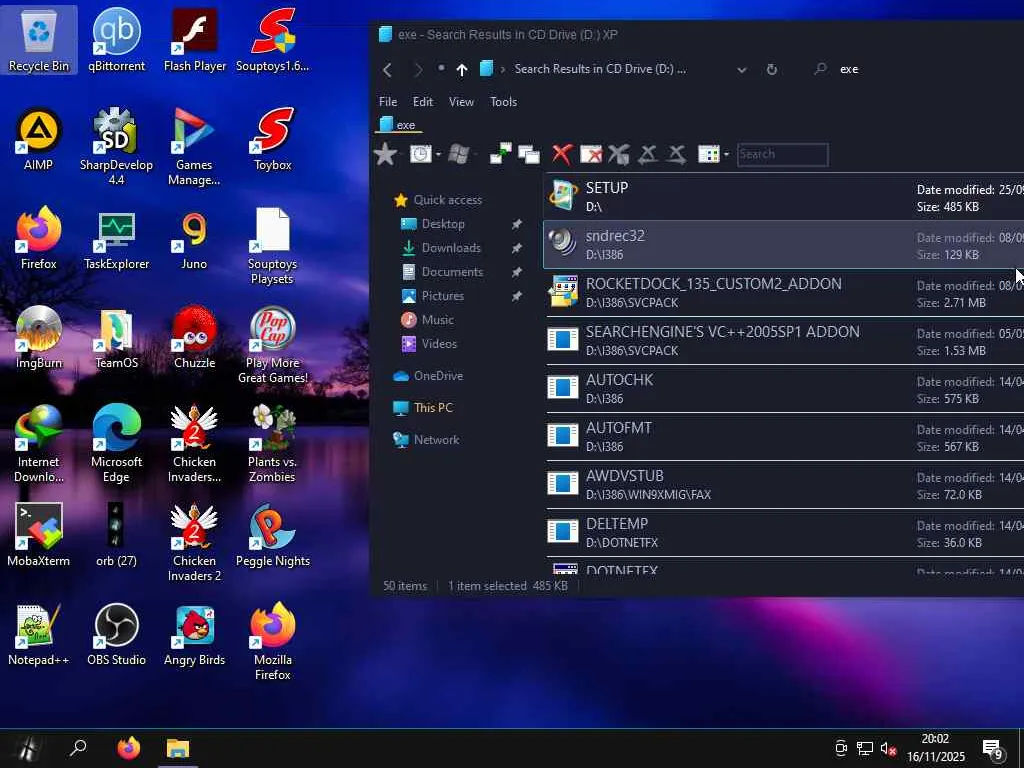Open Pictures in navigation pane
This screenshot has width=1024, height=768.
click(x=442, y=296)
